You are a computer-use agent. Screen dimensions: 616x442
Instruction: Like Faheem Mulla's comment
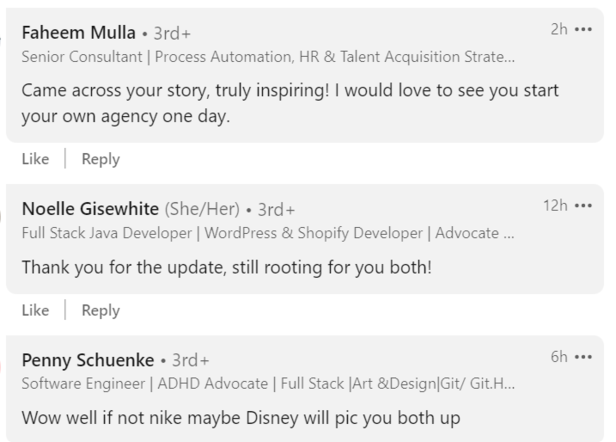34,159
